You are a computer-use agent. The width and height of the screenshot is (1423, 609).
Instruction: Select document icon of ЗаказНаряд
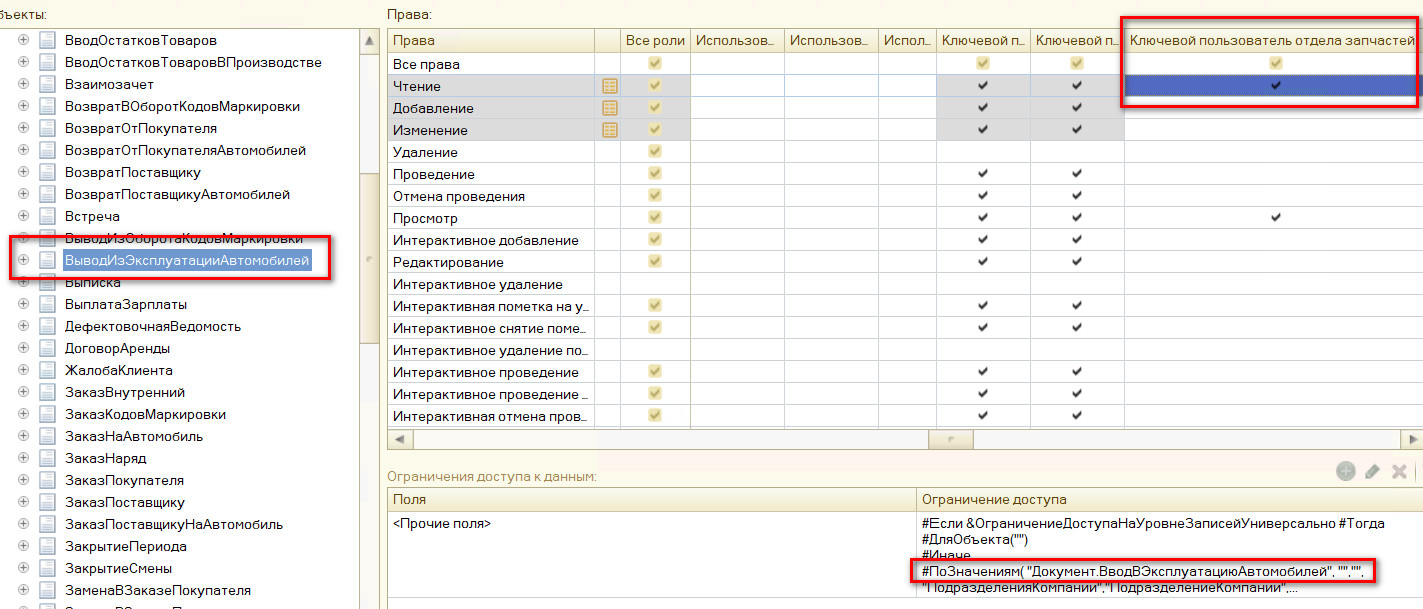46,458
